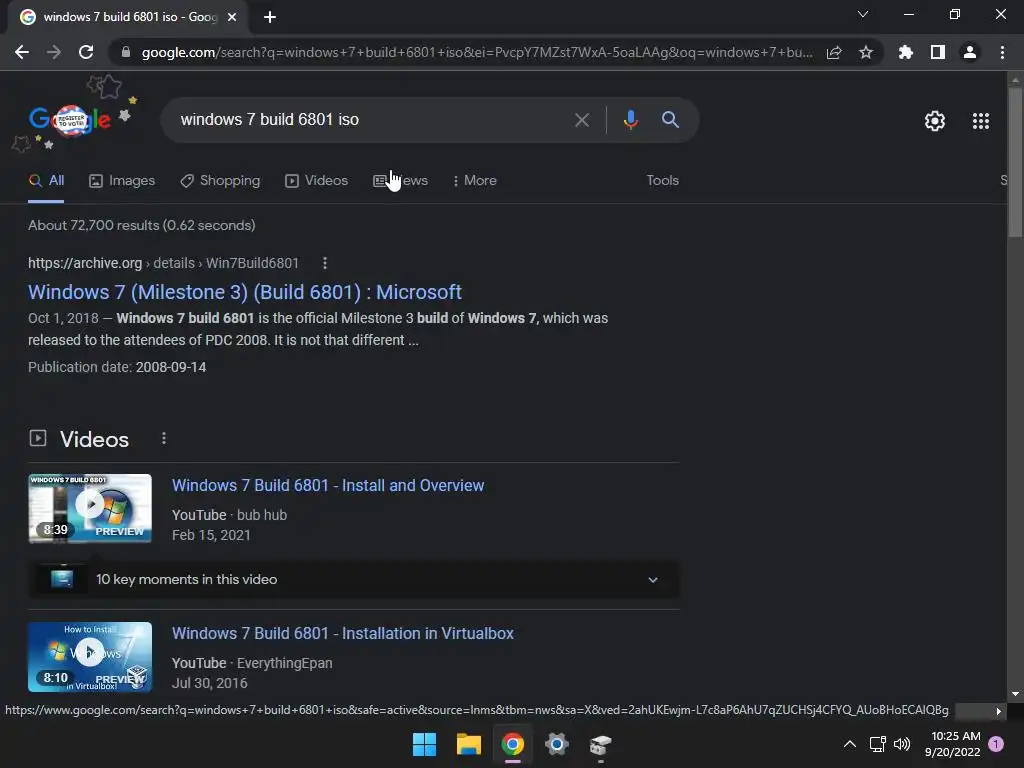Viewport: 1024px width, 768px height.
Task: Click Chrome icon in taskbar
Action: [513, 744]
